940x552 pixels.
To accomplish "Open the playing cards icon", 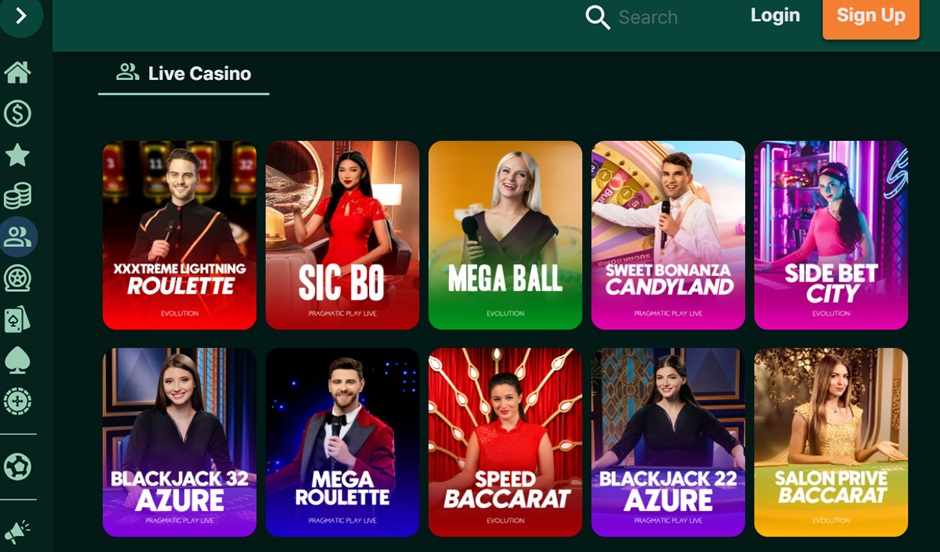I will (x=17, y=319).
